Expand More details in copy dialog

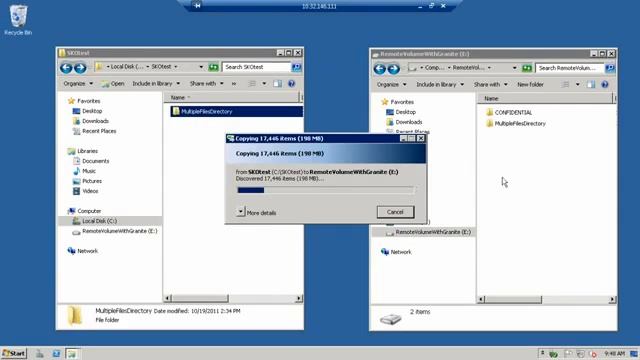pyautogui.click(x=256, y=212)
